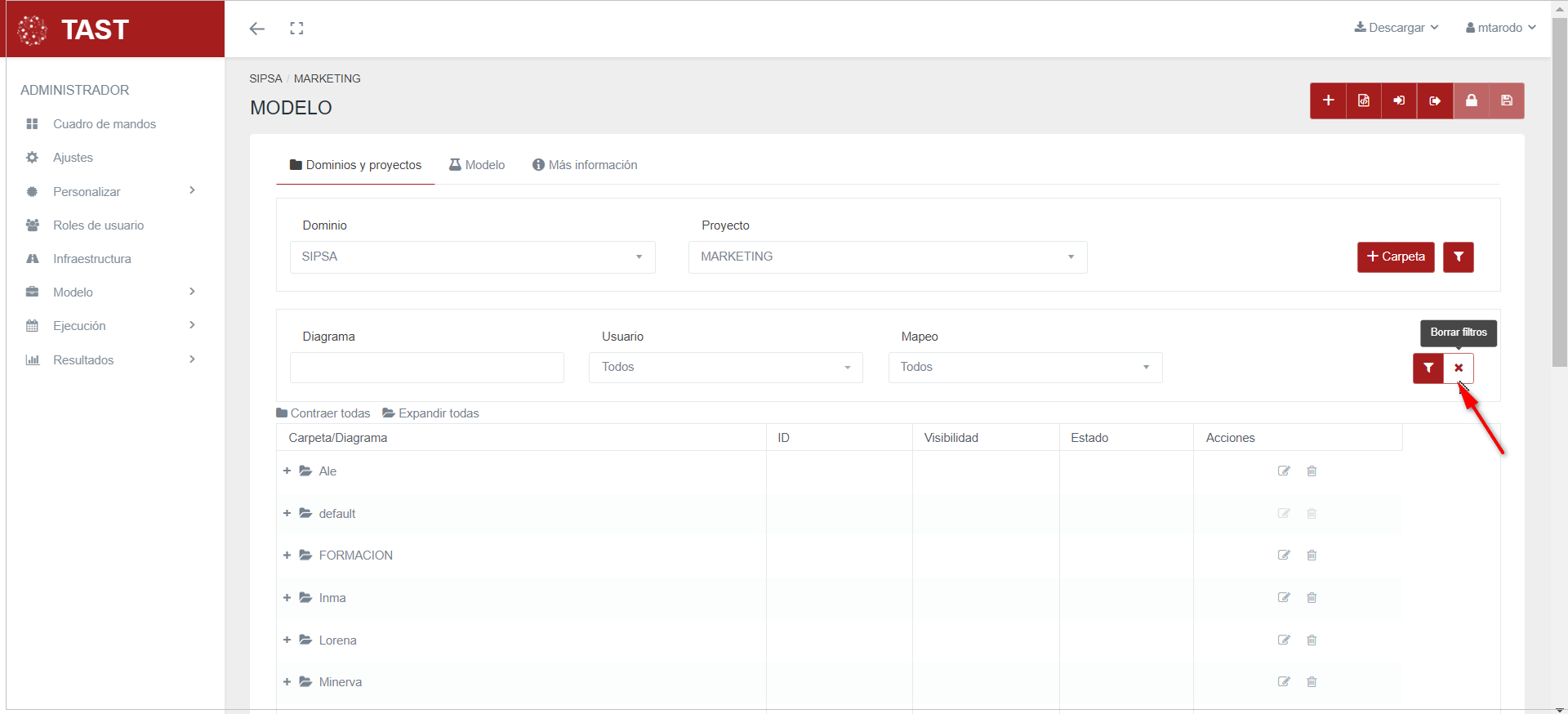Expand the Lorena folder row
1568x714 pixels.
(x=287, y=640)
